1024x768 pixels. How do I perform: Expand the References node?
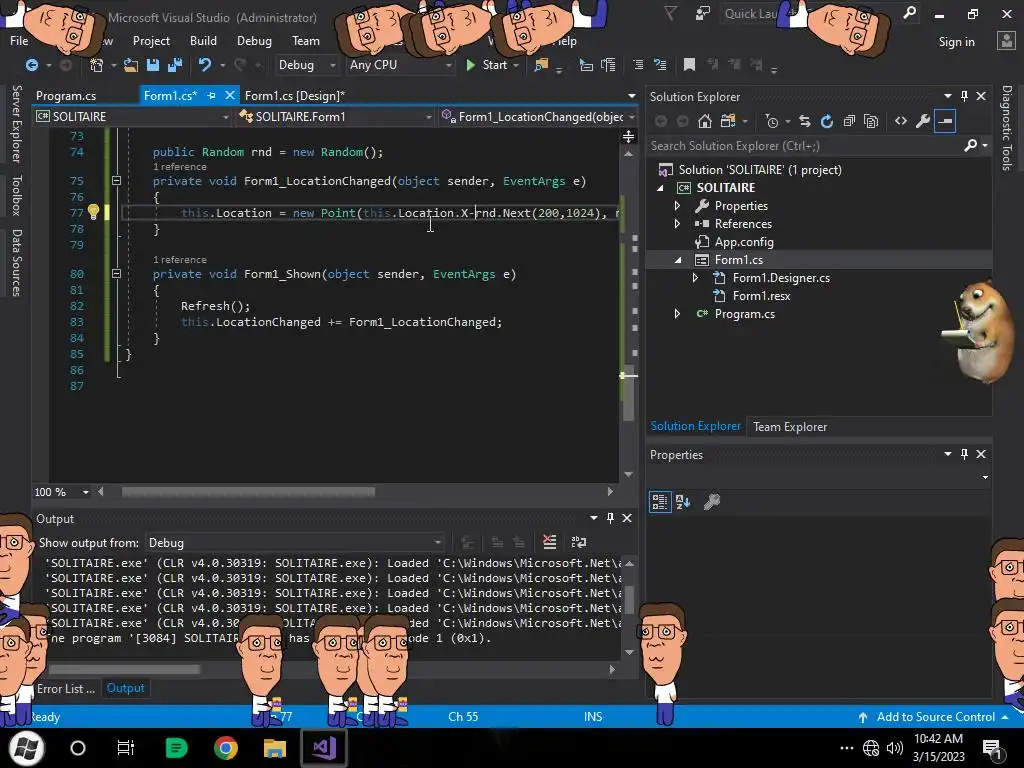(x=677, y=224)
